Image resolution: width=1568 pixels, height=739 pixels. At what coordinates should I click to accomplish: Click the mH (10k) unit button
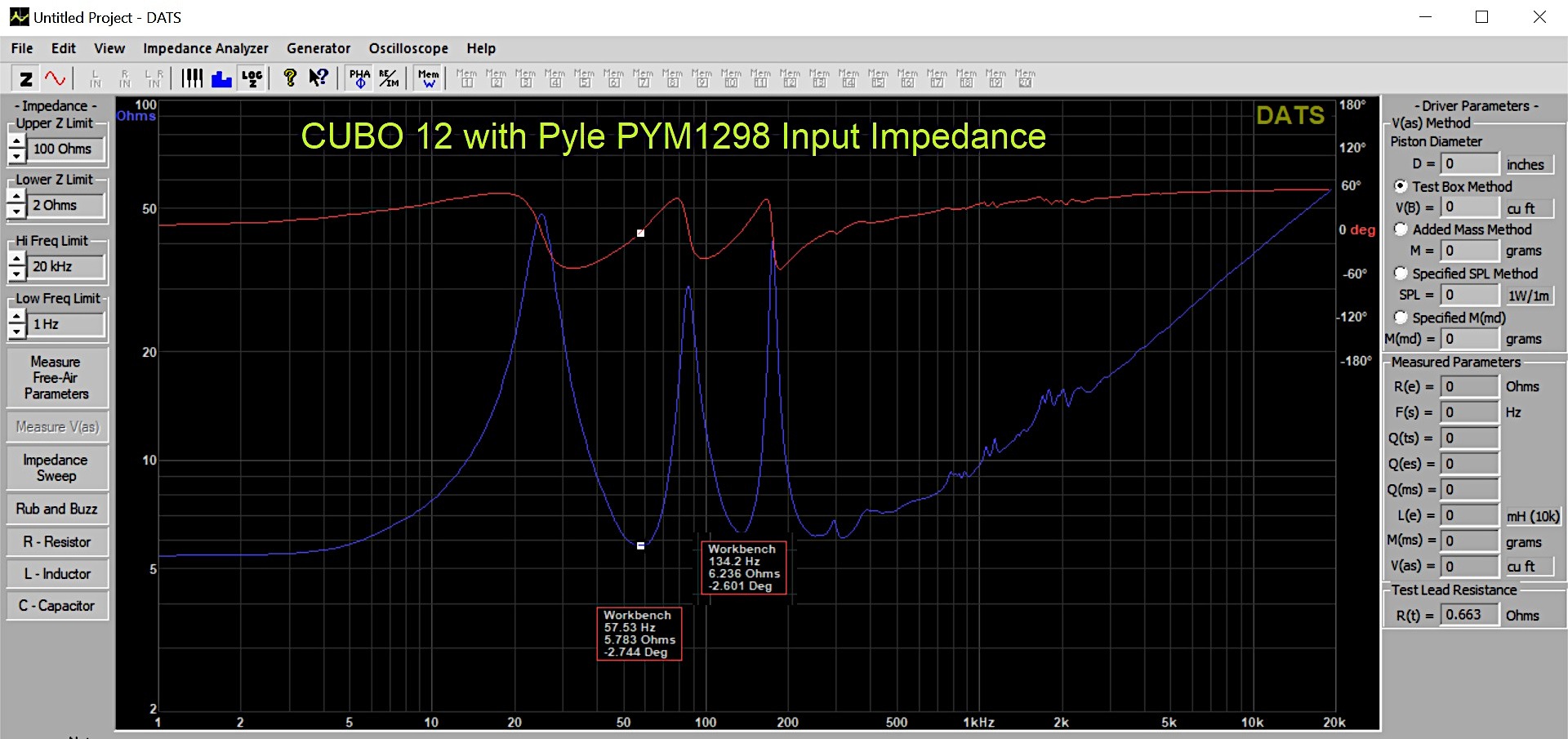[x=1532, y=516]
